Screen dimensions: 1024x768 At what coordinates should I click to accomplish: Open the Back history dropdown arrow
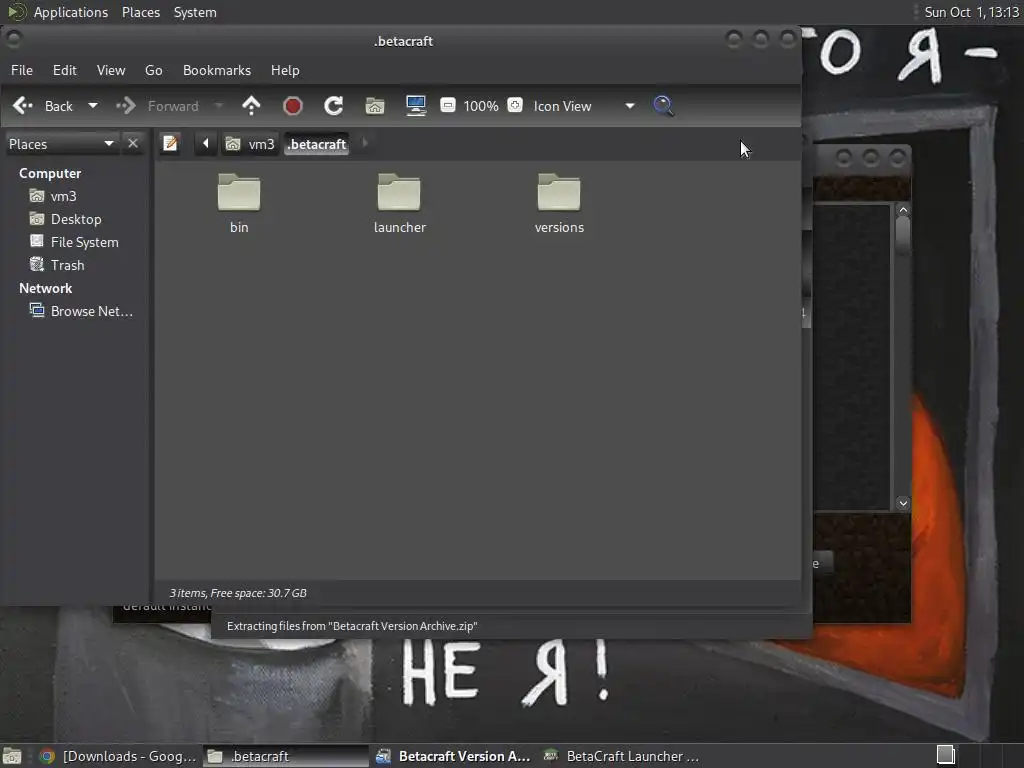pos(93,106)
